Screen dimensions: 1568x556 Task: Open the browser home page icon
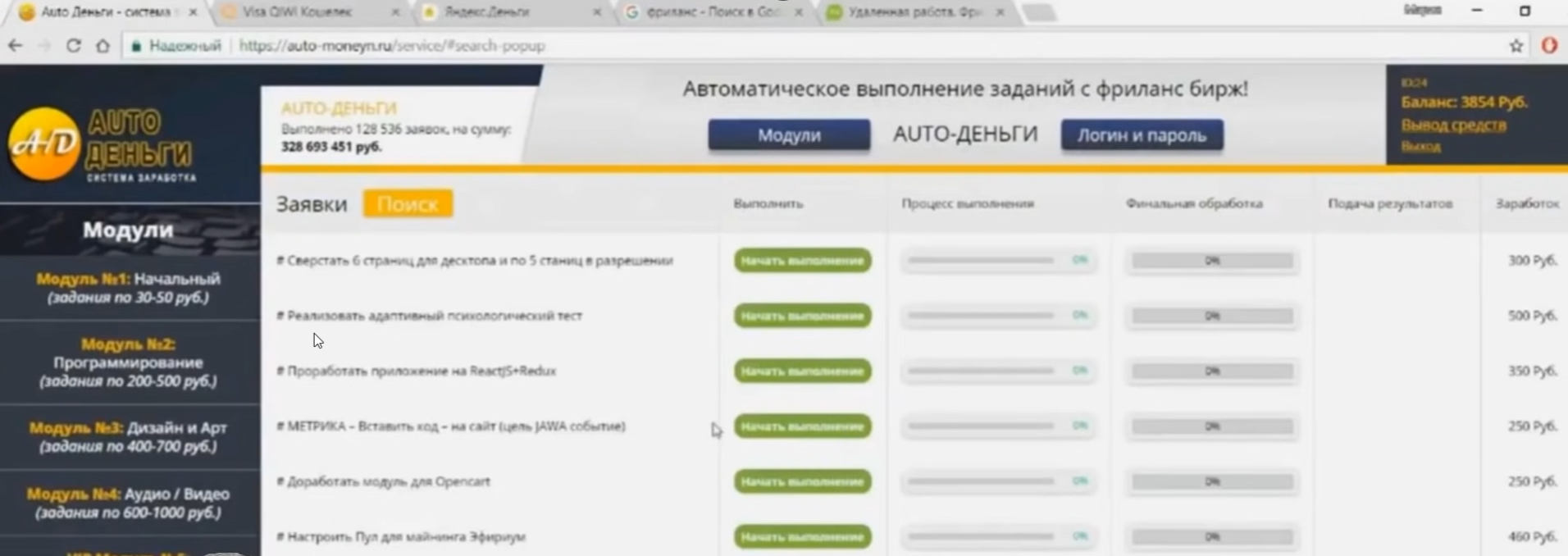point(103,46)
